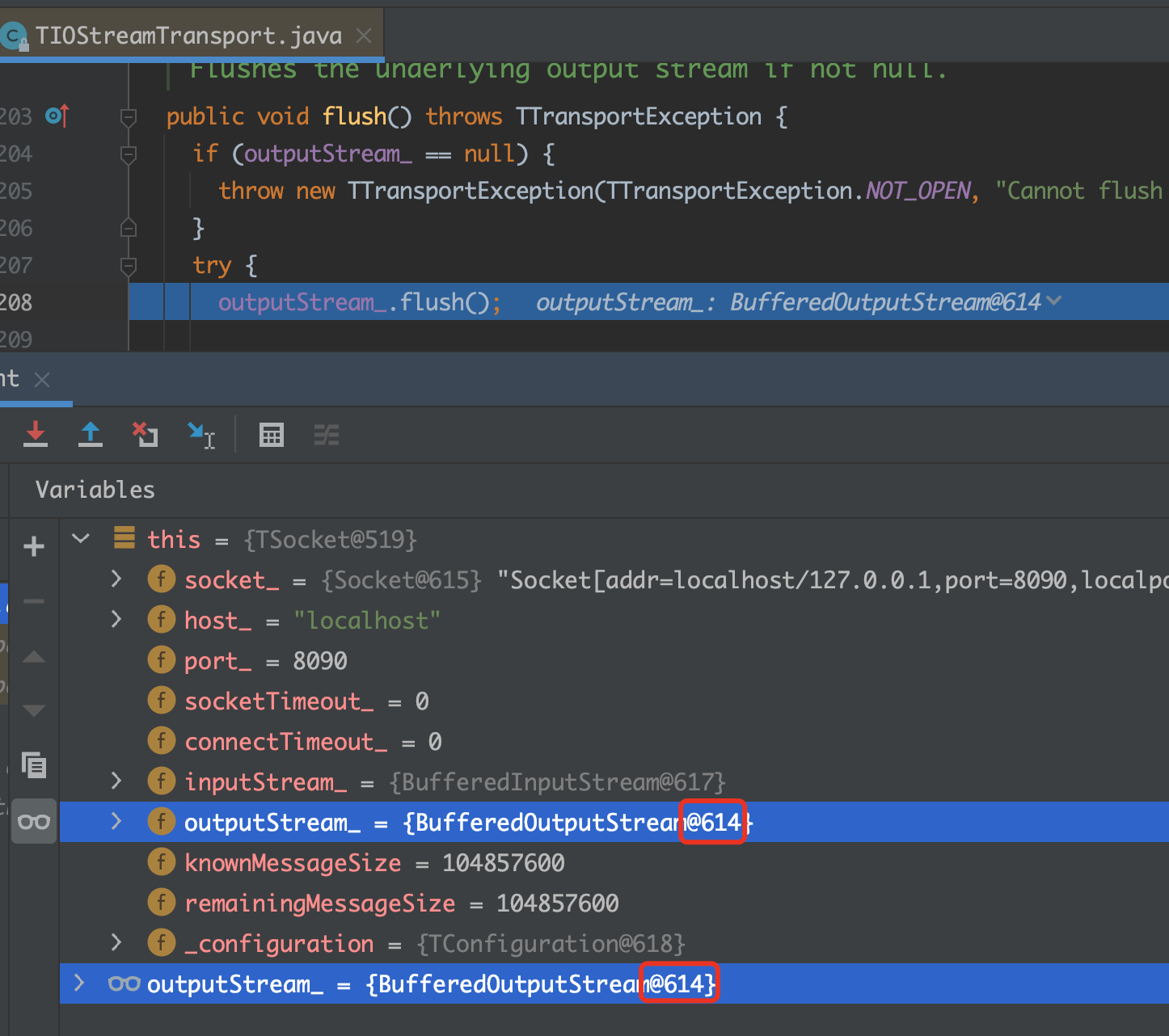
Task: Expand the socket_ field node
Action: 116,579
